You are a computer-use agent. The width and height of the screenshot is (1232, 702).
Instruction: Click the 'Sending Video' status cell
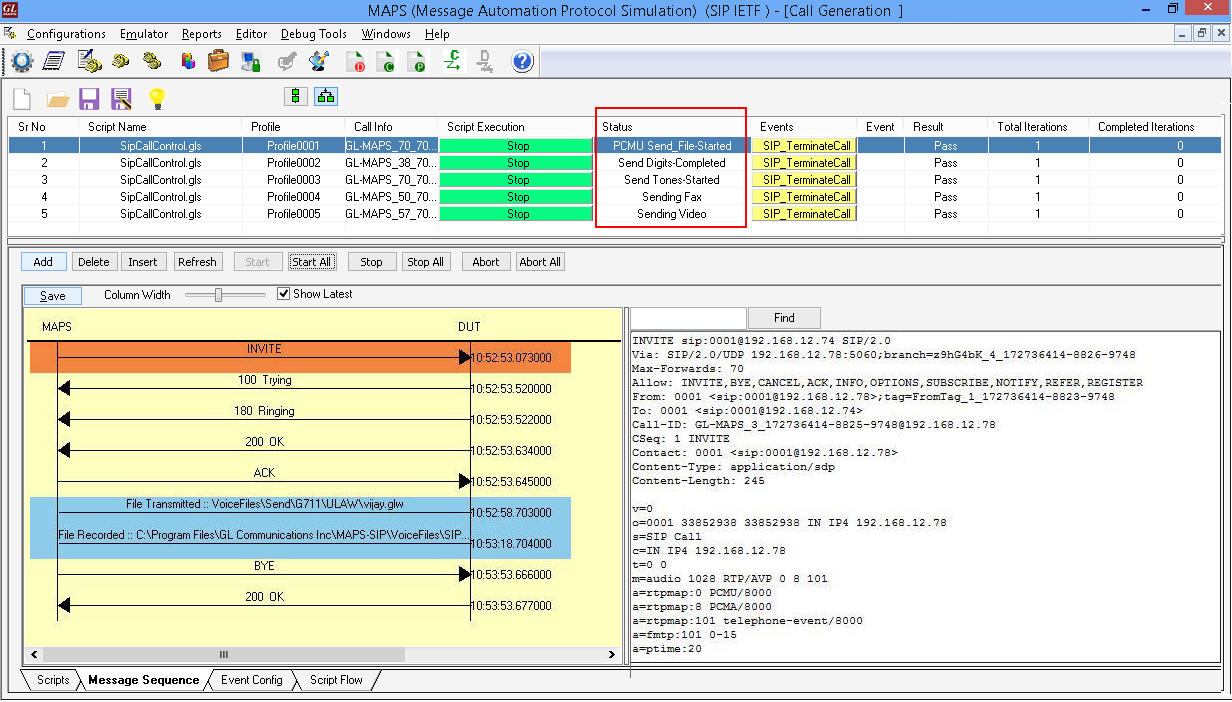coord(672,214)
